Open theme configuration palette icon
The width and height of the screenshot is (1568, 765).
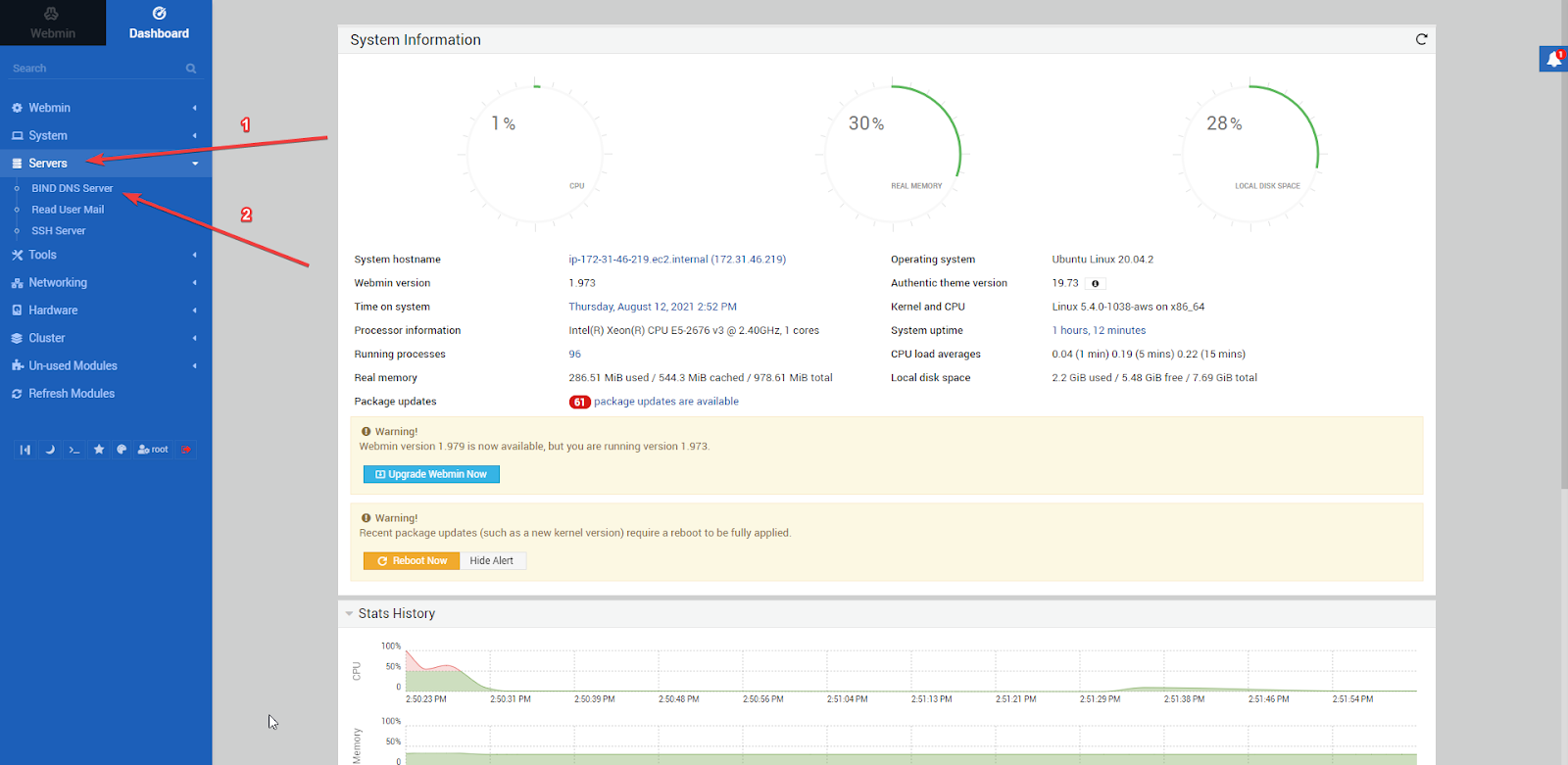(122, 450)
